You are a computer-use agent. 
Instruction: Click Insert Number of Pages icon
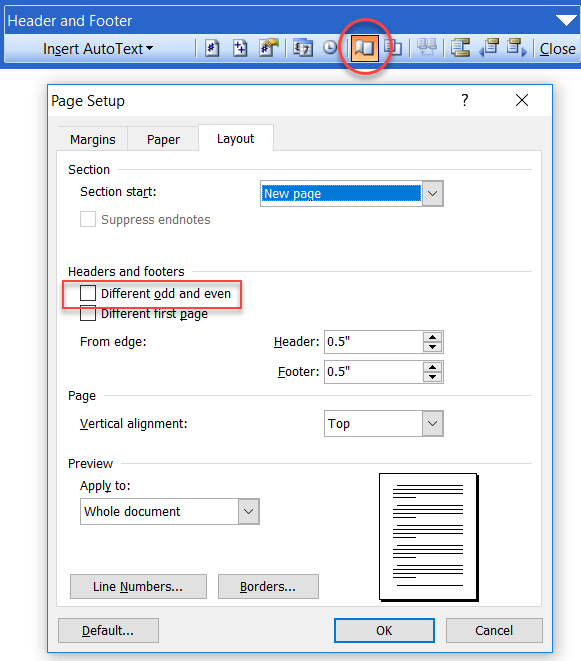(x=240, y=48)
